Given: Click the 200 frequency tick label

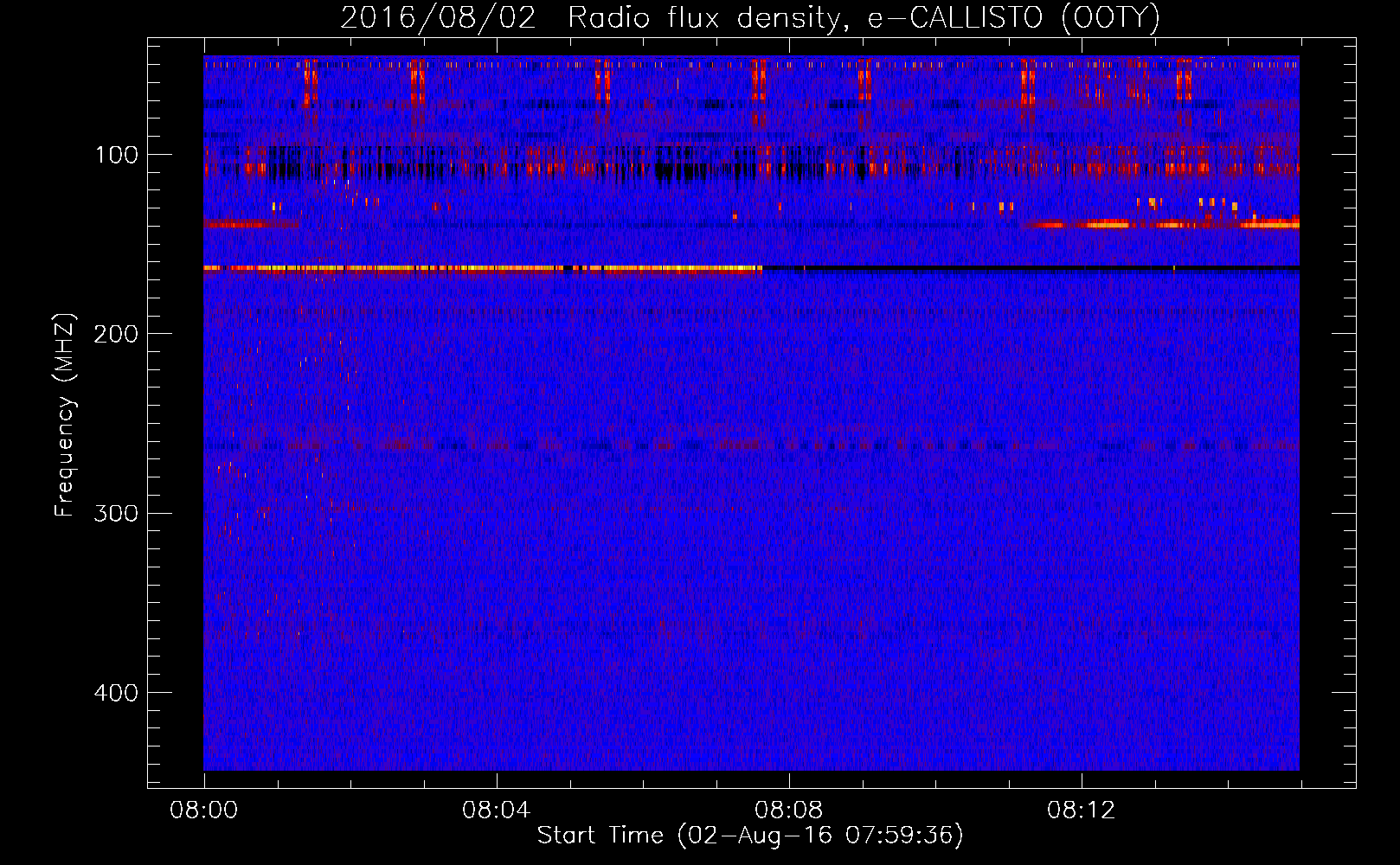Looking at the screenshot, I should point(117,334).
